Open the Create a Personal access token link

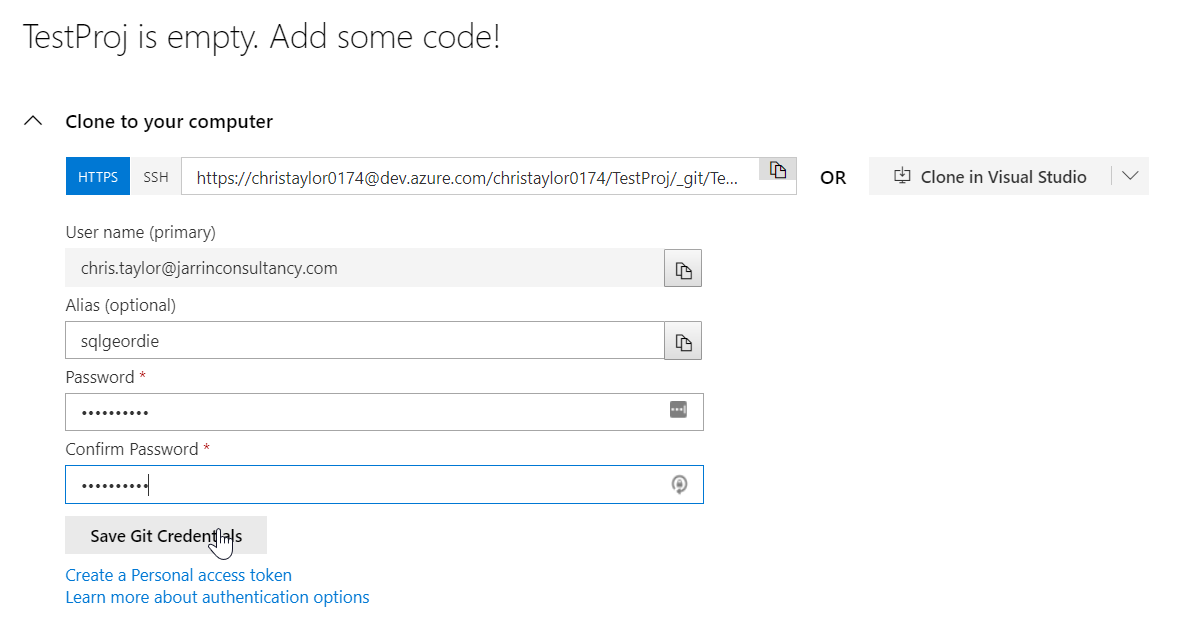pyautogui.click(x=178, y=575)
